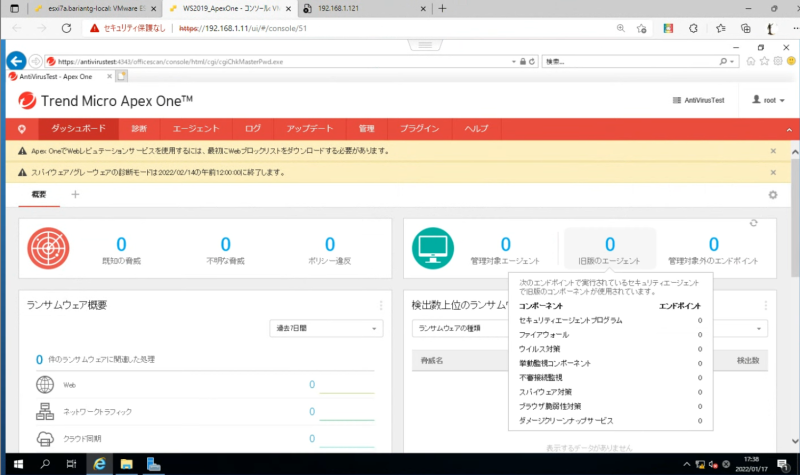Click the location pin icon in red menu
Image resolution: width=800 pixels, height=475 pixels.
point(22,129)
